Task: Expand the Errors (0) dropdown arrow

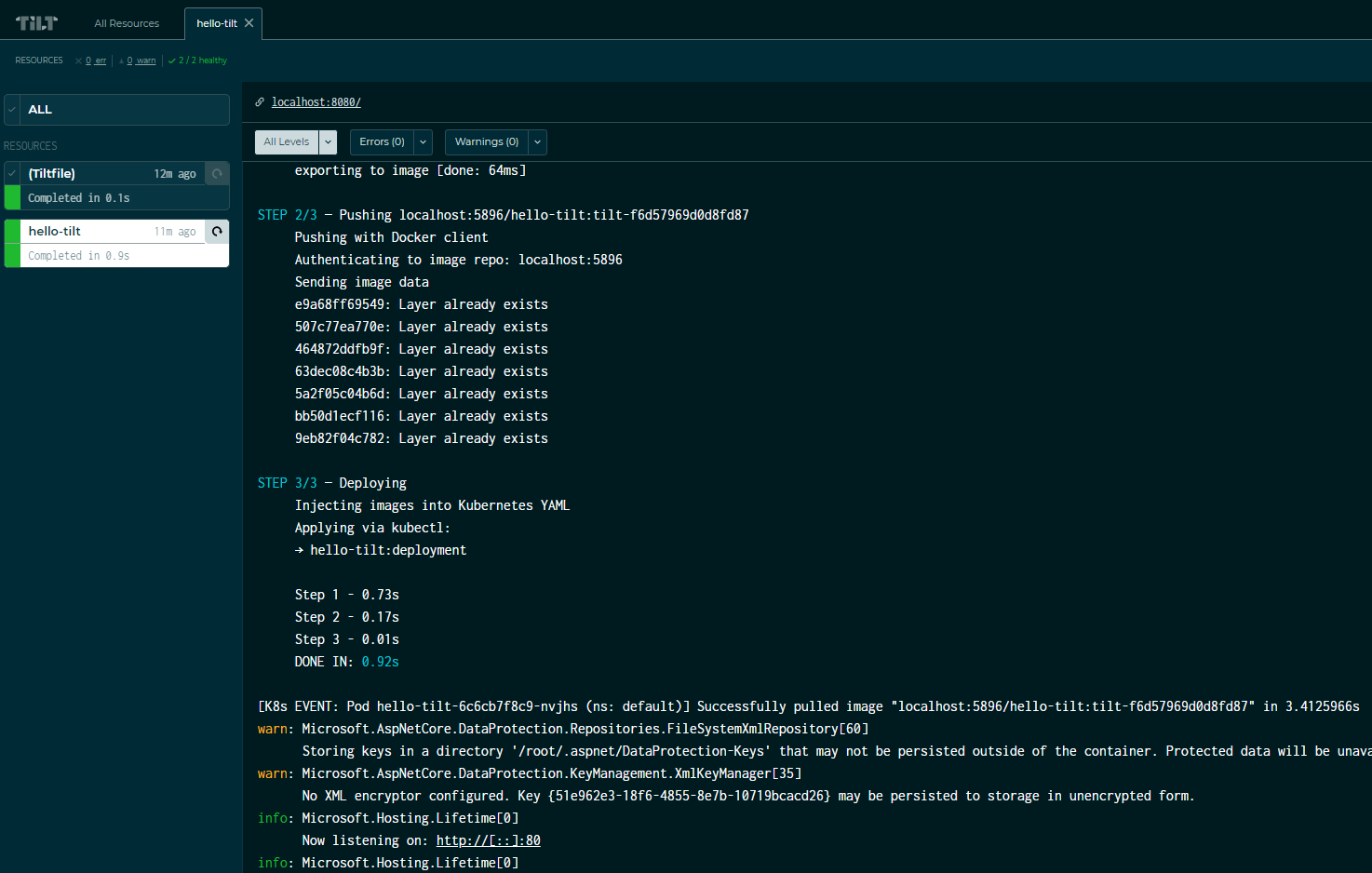Action: point(424,141)
